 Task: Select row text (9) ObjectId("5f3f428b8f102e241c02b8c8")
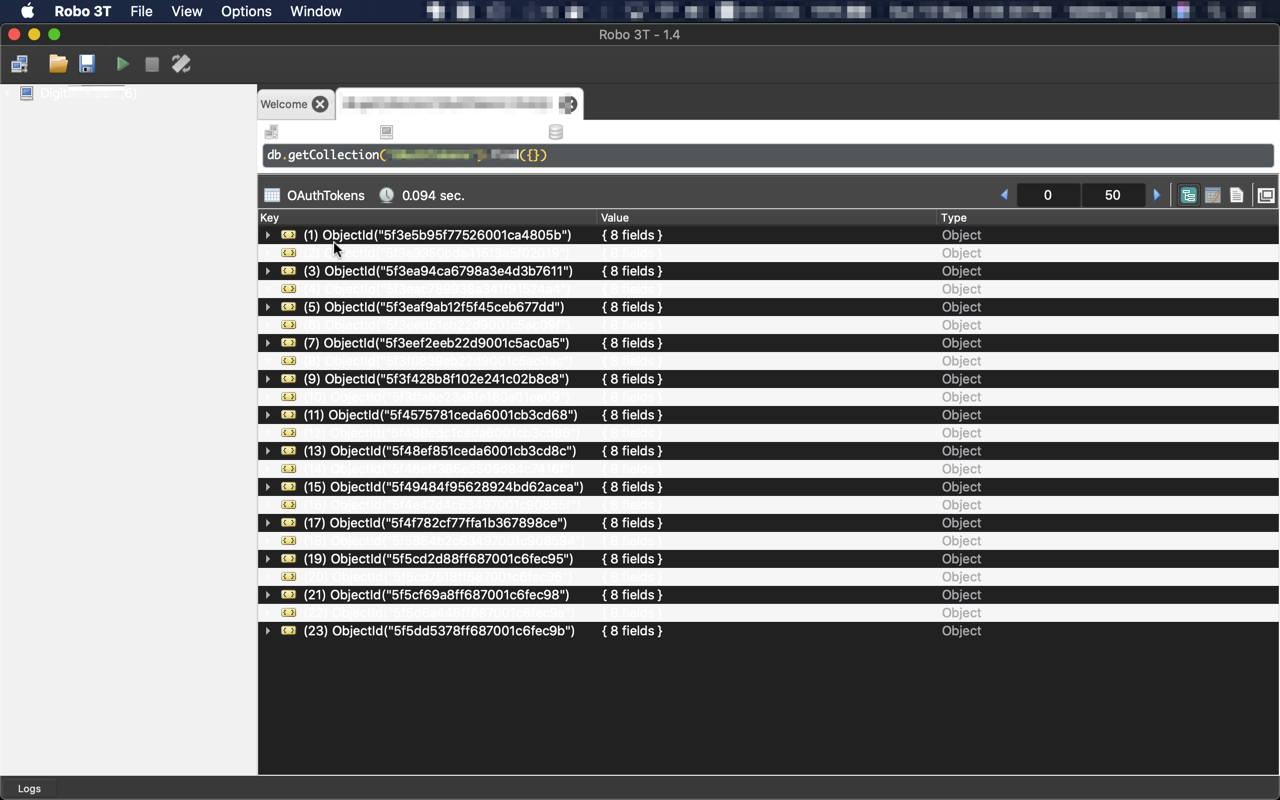pos(436,379)
